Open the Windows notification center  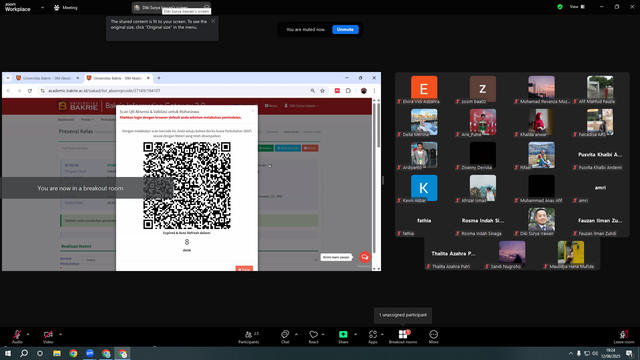[629, 353]
